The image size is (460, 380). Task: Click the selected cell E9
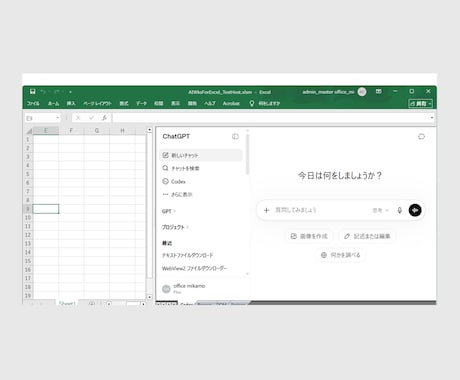click(x=46, y=209)
